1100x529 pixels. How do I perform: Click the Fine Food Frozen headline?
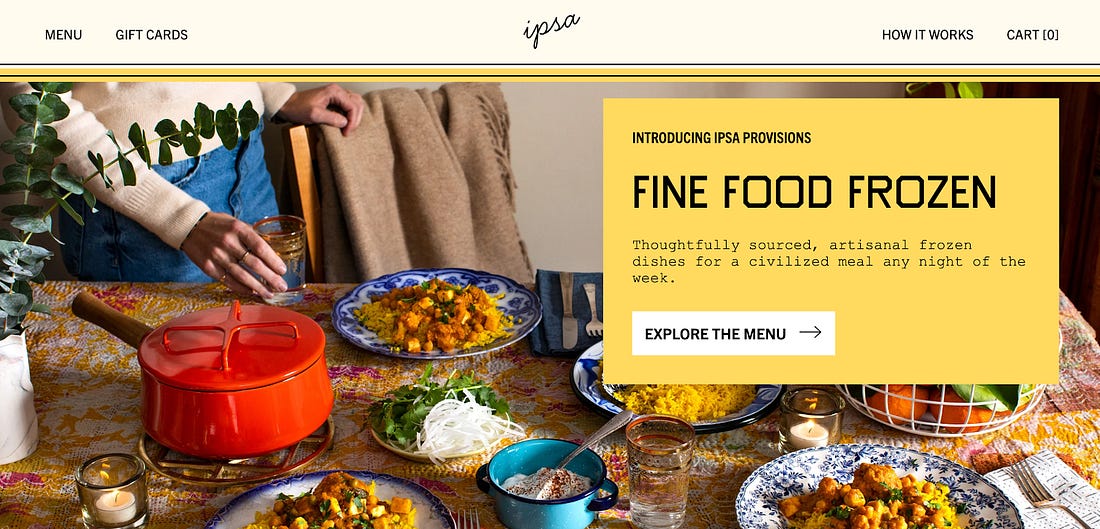[x=814, y=192]
